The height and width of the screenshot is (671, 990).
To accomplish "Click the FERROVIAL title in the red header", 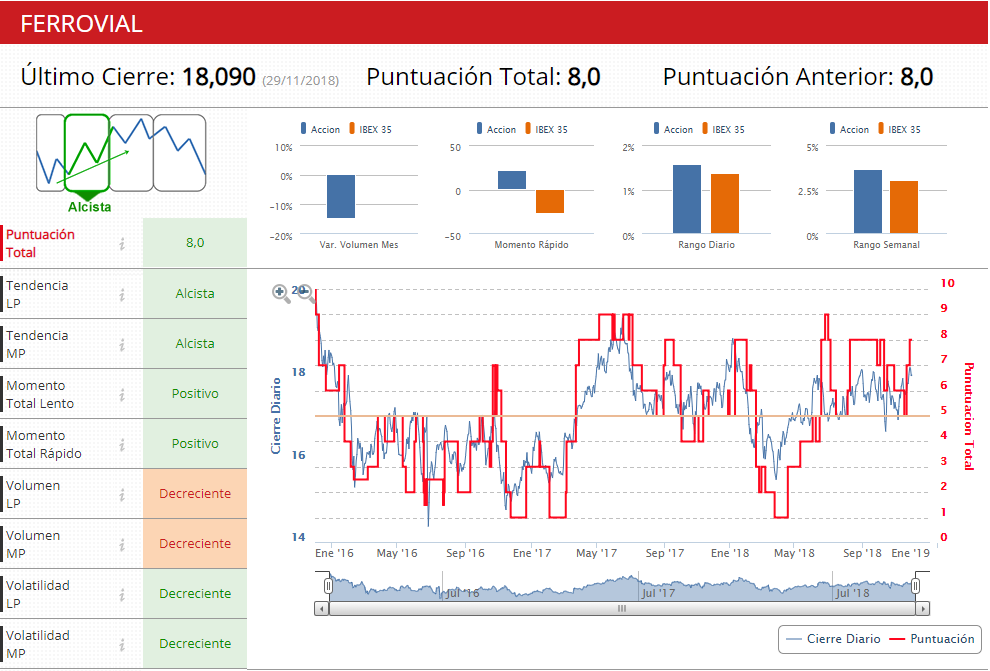I will tap(81, 24).
